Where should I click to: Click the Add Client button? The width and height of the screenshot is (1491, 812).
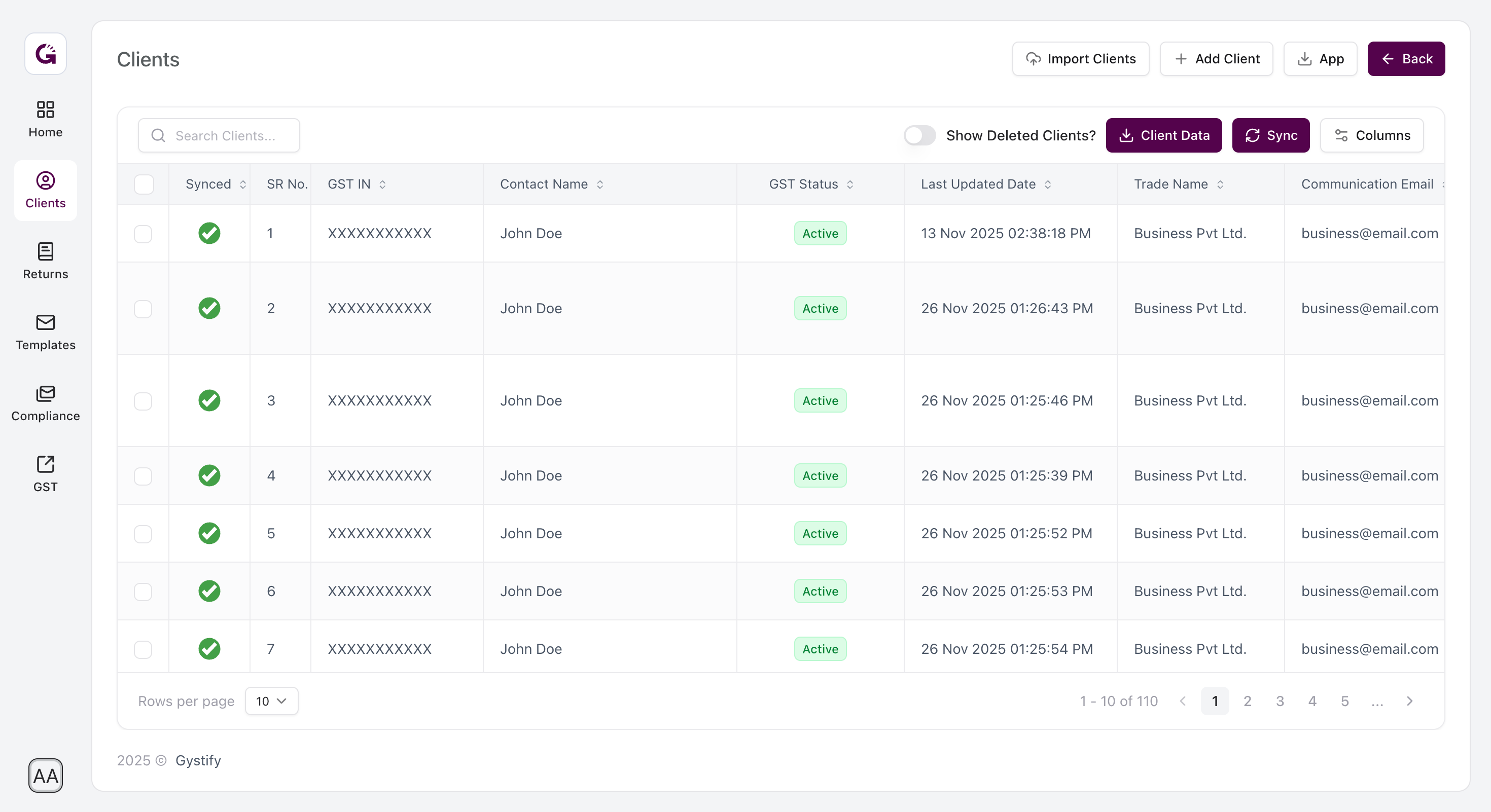tap(1216, 59)
